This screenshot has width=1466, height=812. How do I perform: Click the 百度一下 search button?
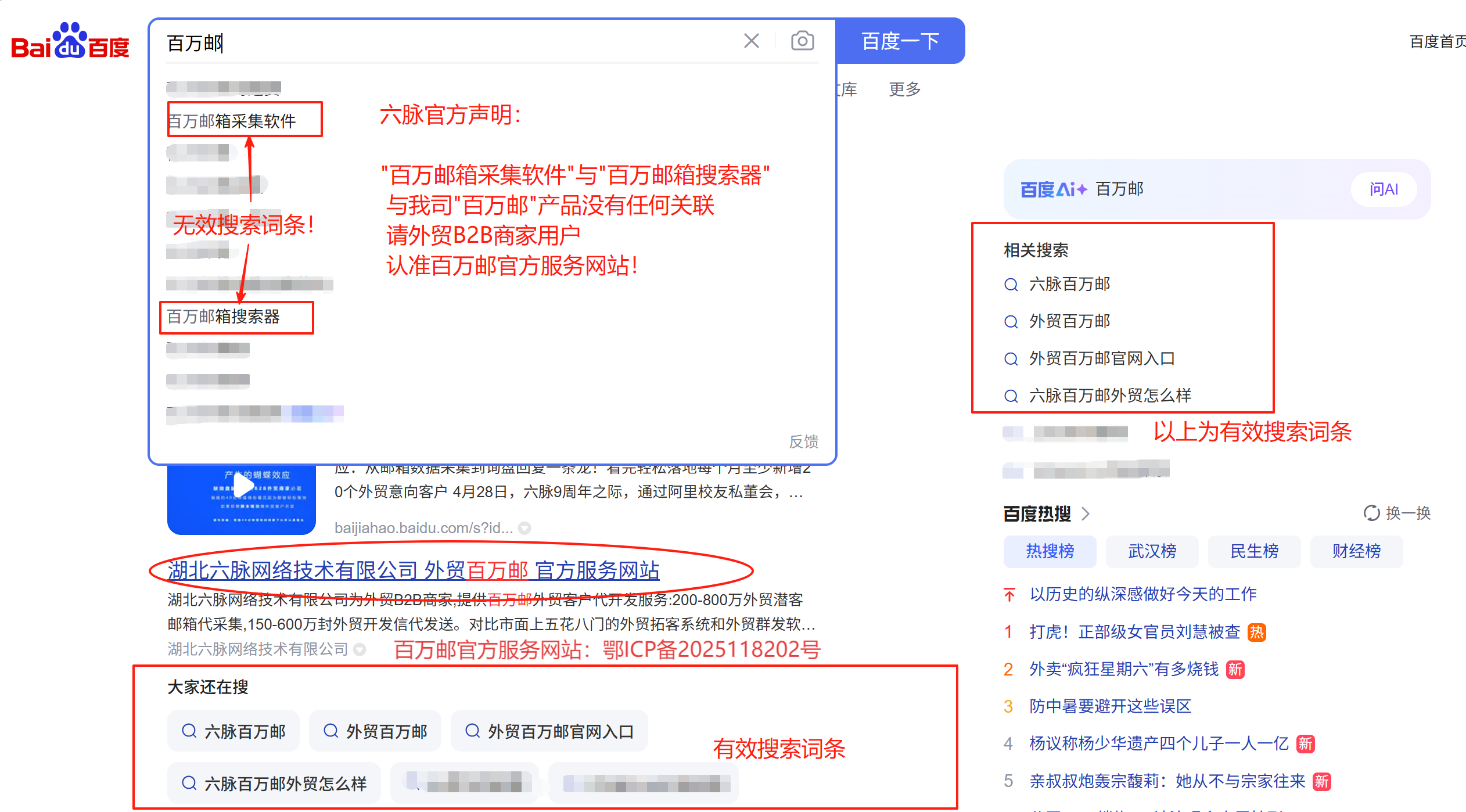click(900, 41)
